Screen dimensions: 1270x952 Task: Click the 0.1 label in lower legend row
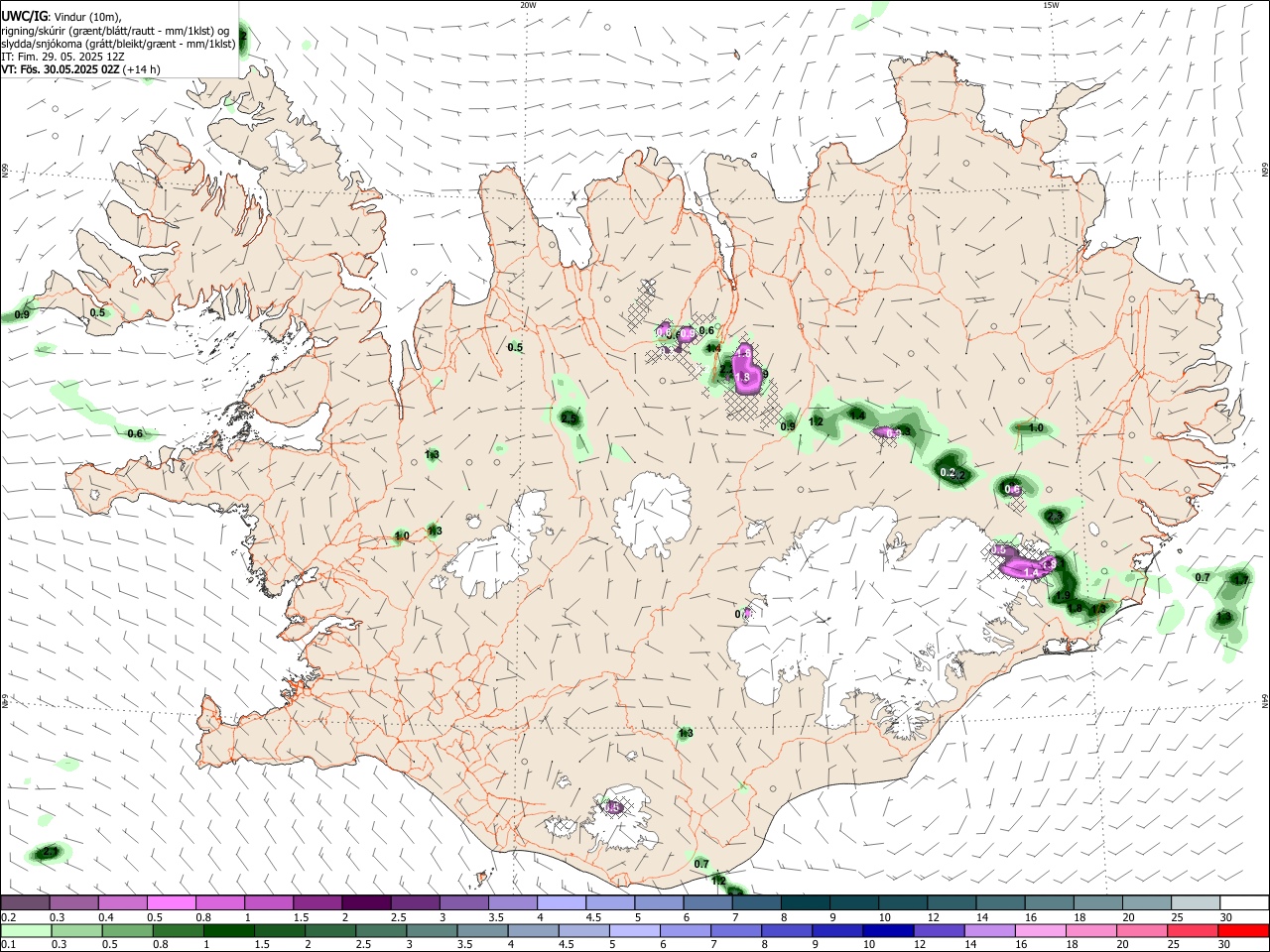pos(8,945)
